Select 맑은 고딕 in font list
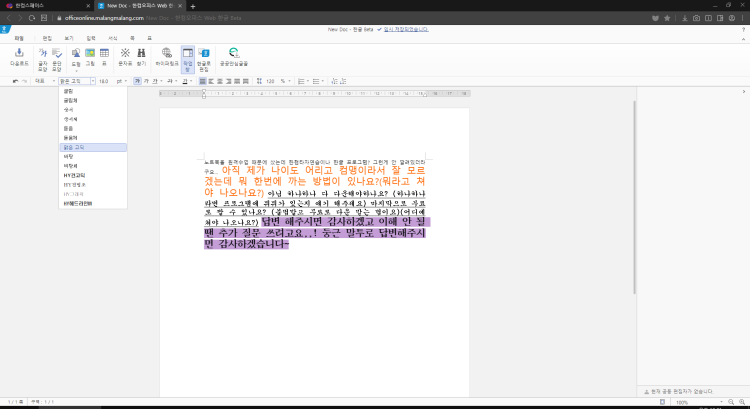750x409 pixels. pyautogui.click(x=73, y=147)
